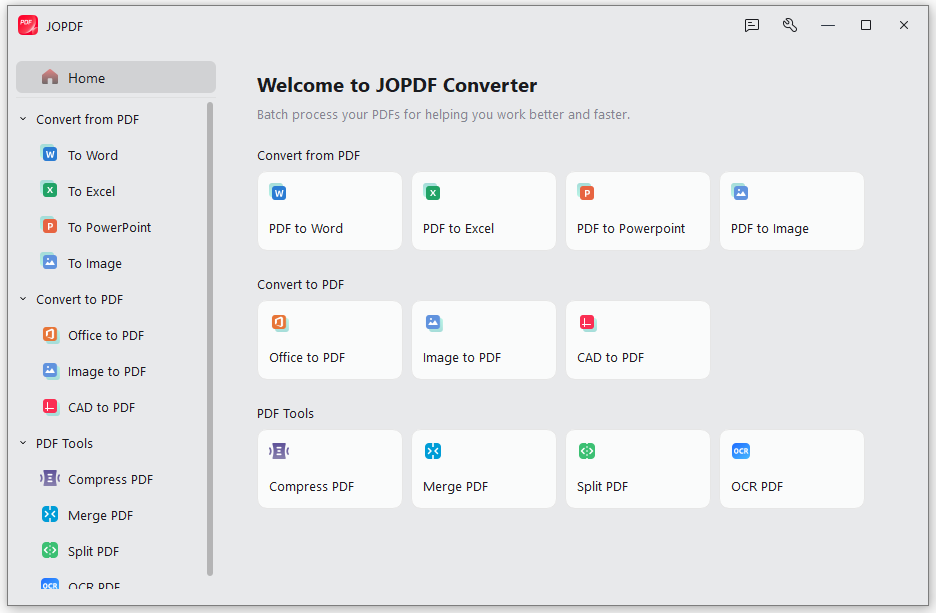Open the Split PDF card label
Viewport: 936px width, 613px height.
click(602, 486)
